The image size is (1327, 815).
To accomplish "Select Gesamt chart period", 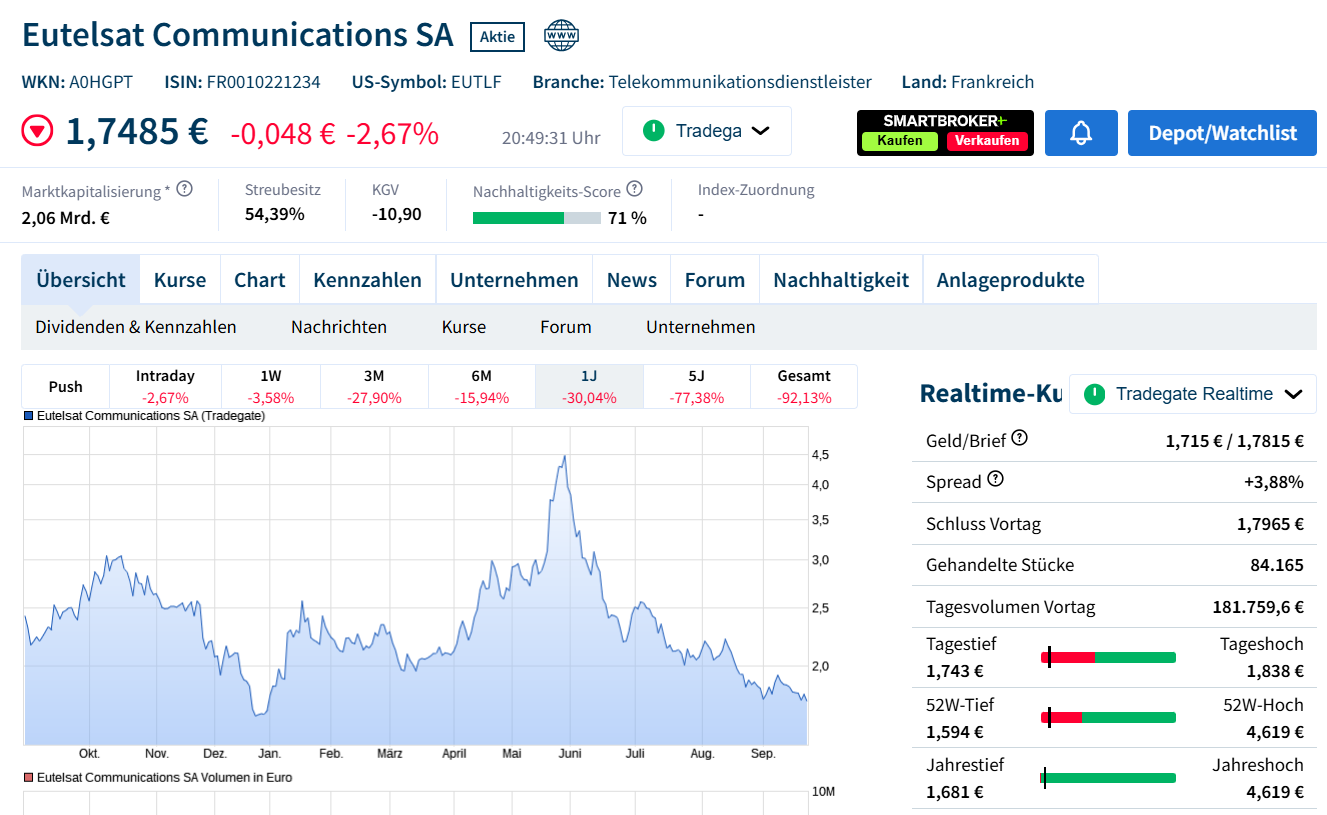I will point(804,386).
